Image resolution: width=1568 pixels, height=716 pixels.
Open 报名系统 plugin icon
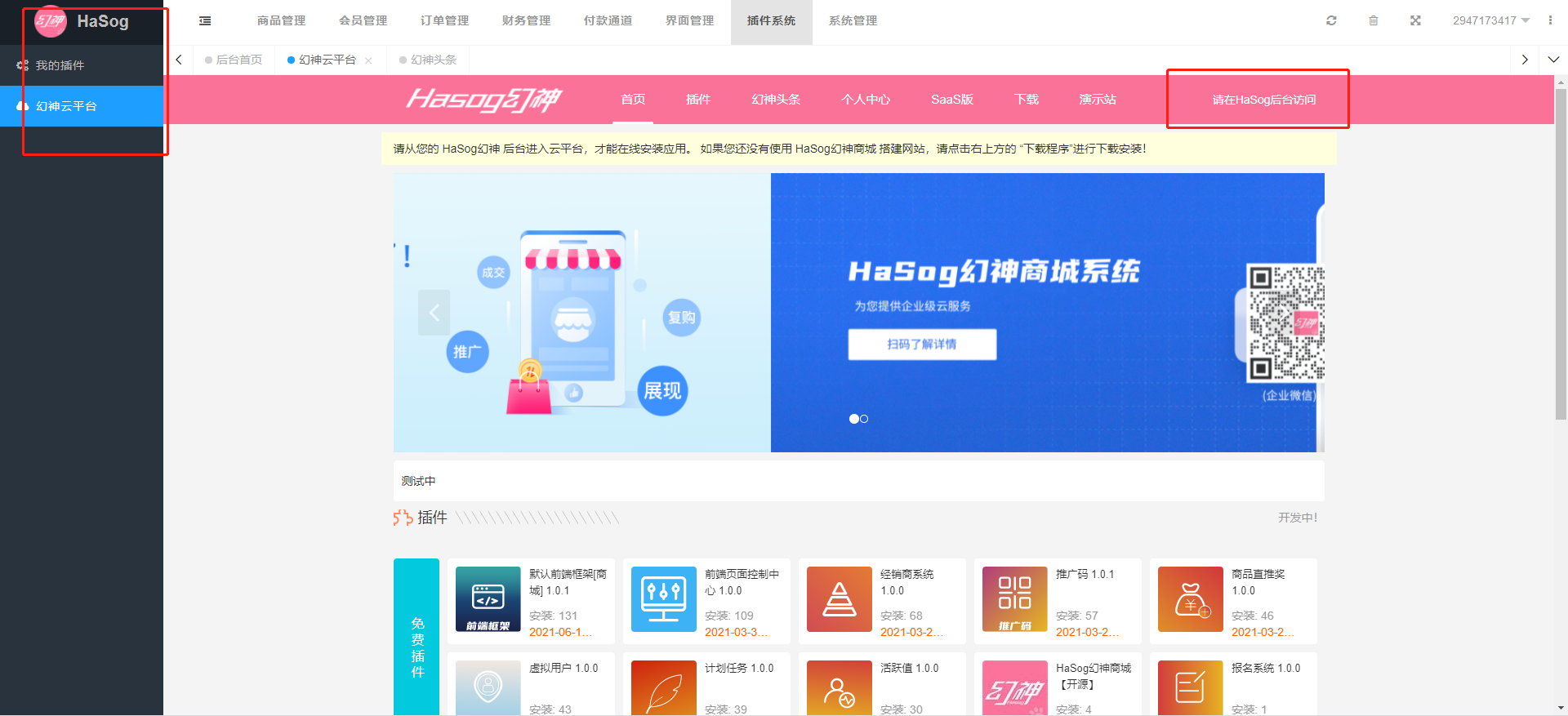point(1191,688)
